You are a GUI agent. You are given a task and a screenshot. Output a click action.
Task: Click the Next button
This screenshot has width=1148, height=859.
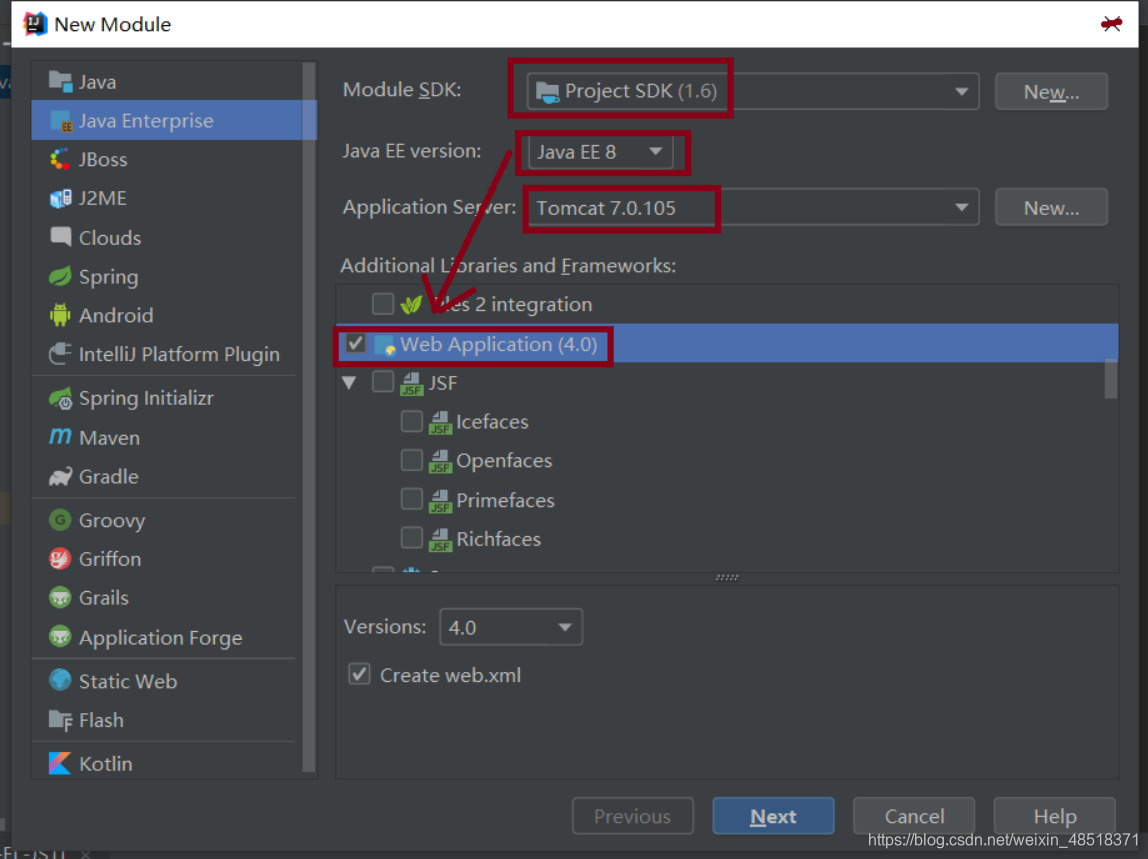click(773, 816)
